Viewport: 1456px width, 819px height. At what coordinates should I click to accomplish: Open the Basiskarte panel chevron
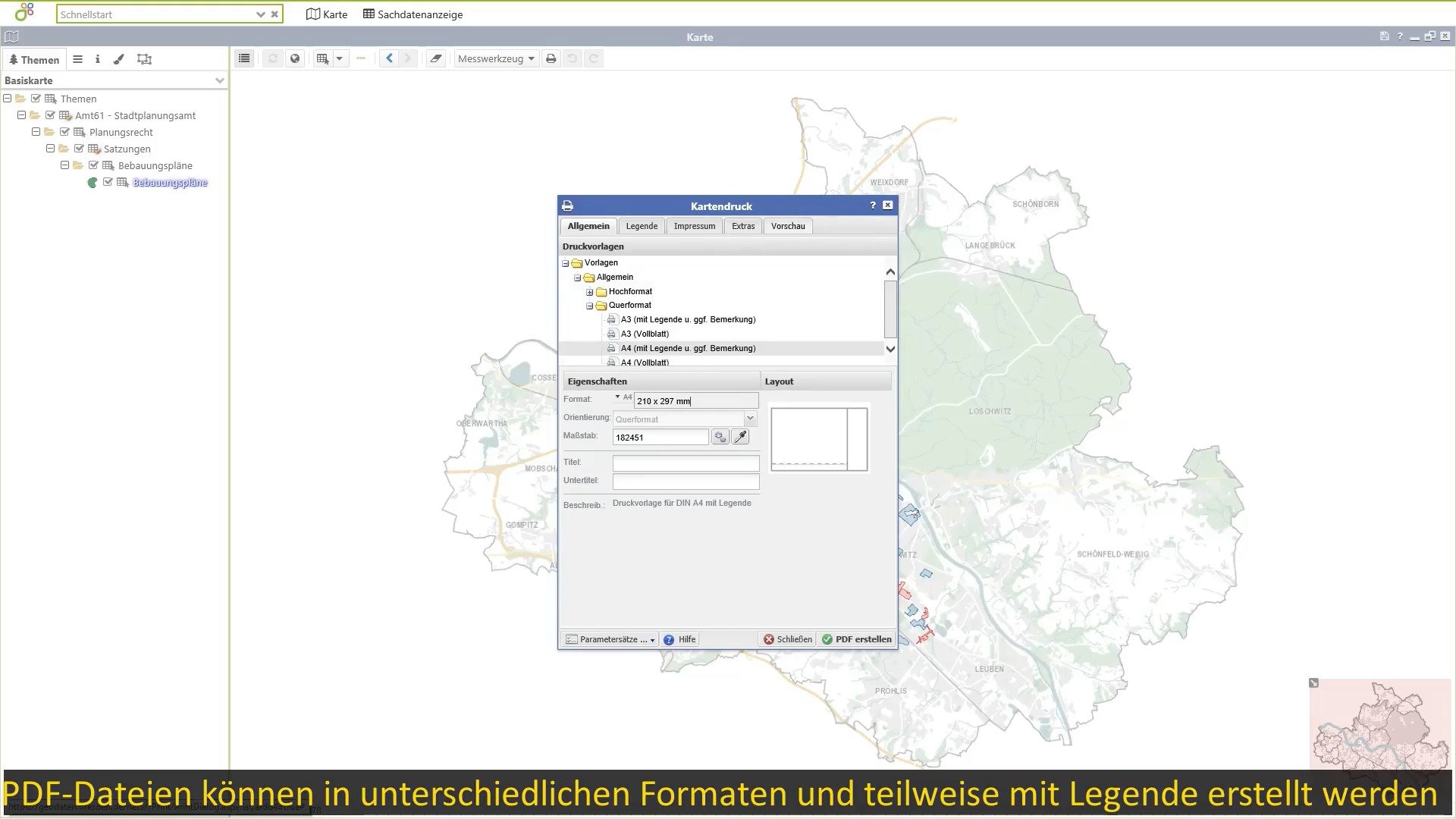[x=219, y=80]
